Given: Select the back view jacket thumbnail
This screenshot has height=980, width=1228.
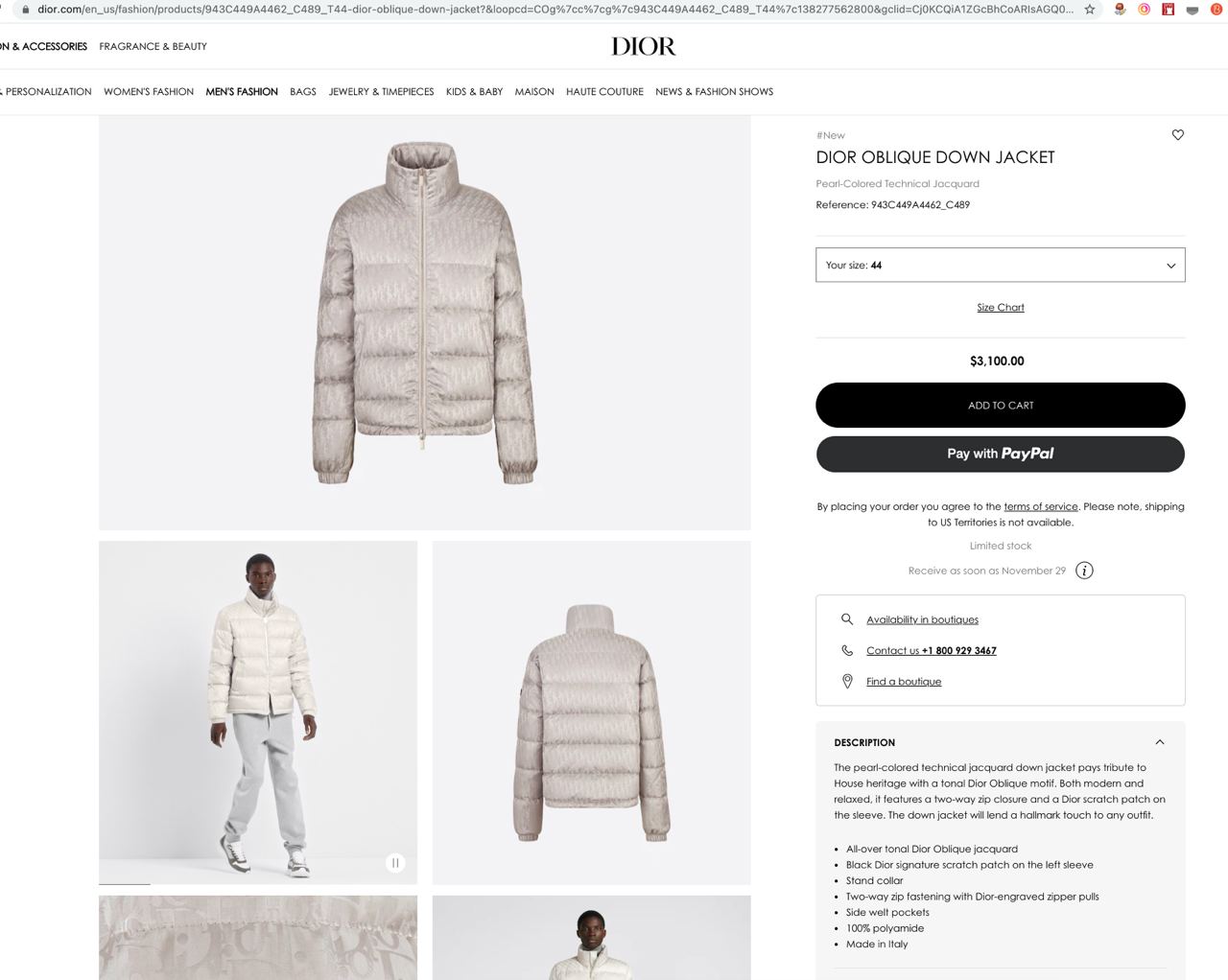Looking at the screenshot, I should (x=592, y=712).
